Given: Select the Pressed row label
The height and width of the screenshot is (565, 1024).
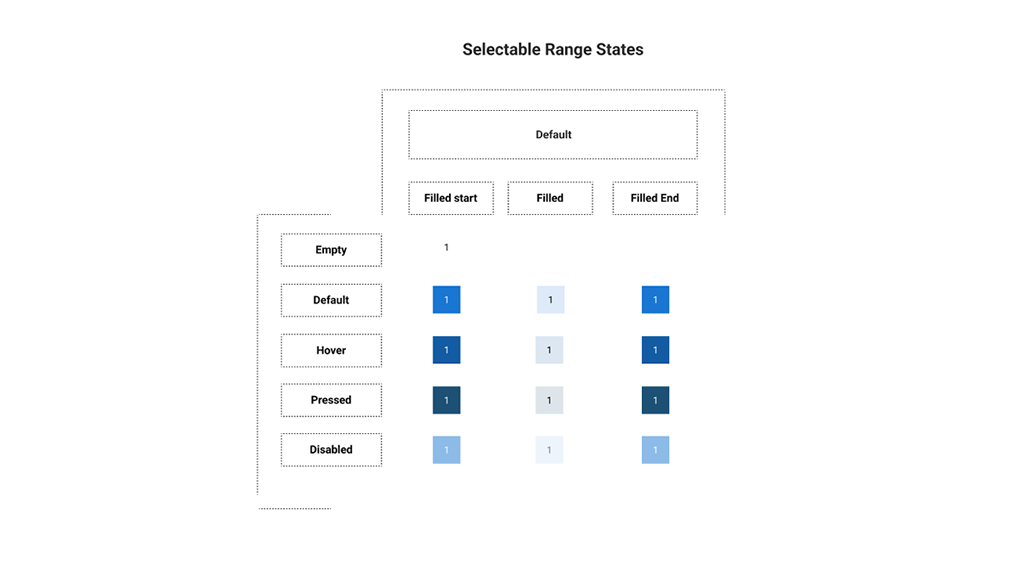Looking at the screenshot, I should click(x=331, y=400).
